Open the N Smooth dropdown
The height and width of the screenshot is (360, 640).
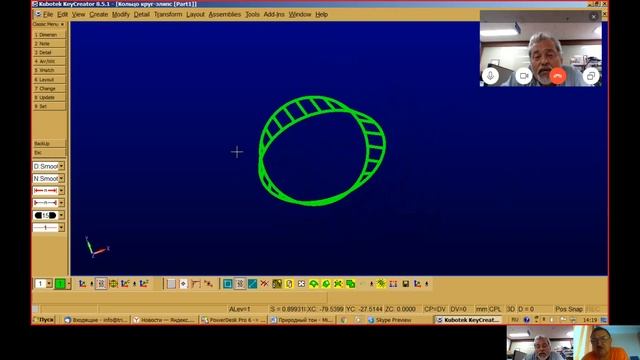point(61,178)
